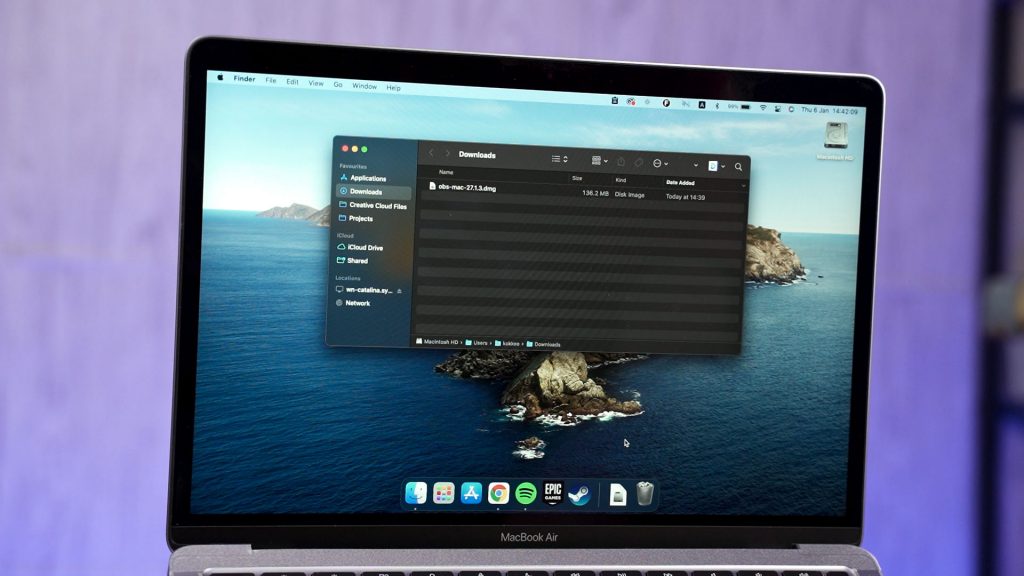Go back in the Finder window
This screenshot has height=576, width=1024.
tap(431, 153)
